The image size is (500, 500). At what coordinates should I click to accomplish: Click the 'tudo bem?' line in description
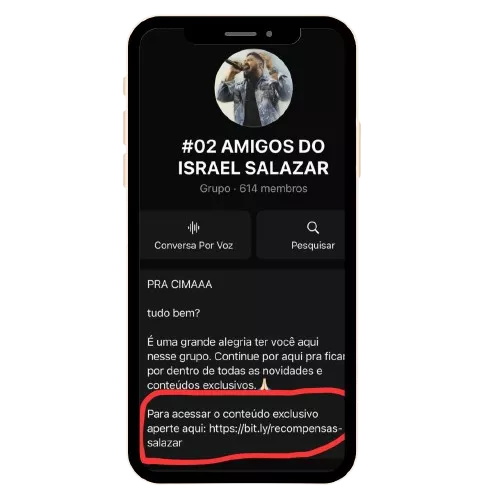coord(173,313)
